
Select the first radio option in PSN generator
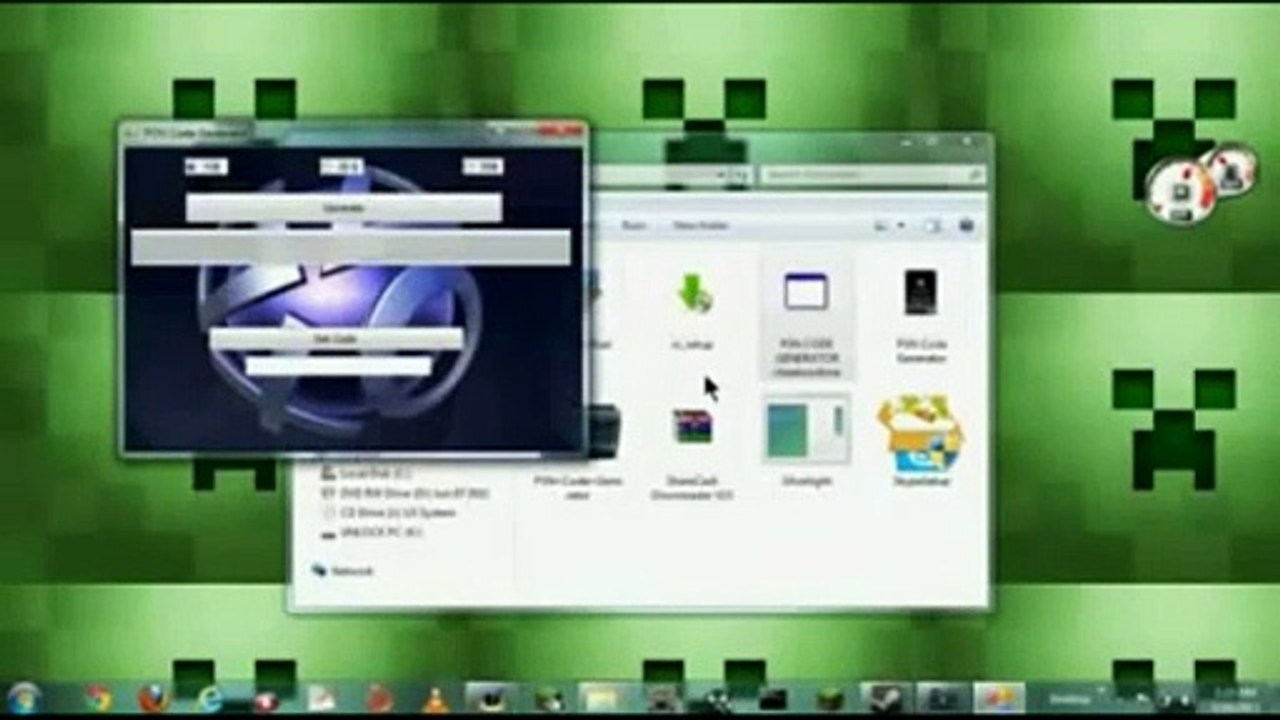(206, 167)
